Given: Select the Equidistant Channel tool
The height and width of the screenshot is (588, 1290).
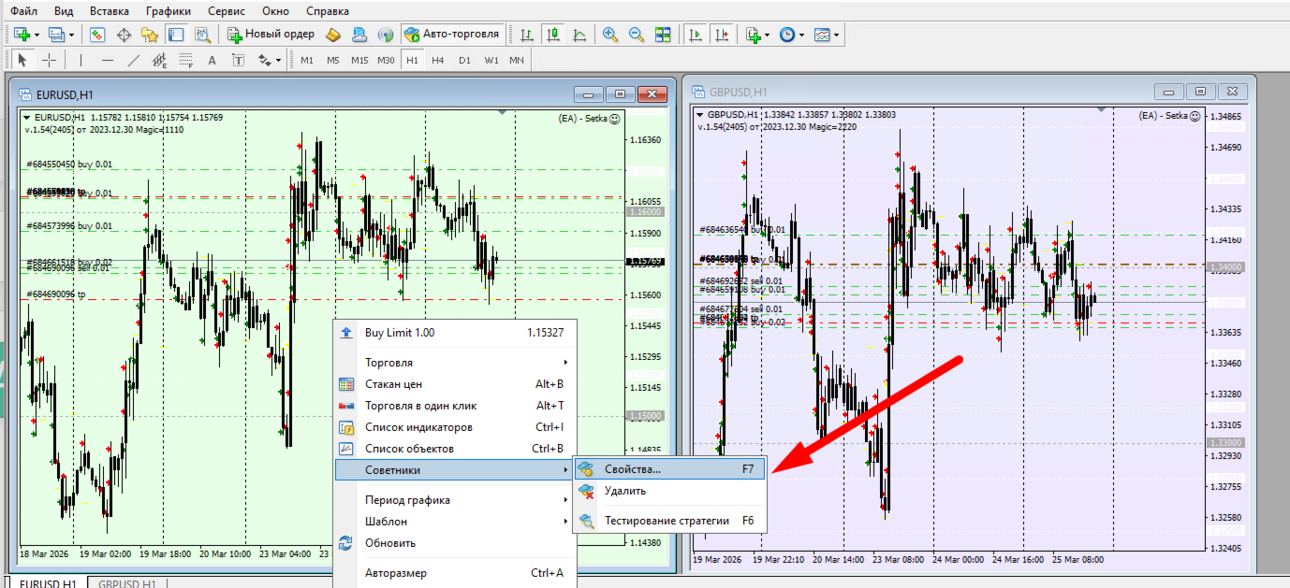Looking at the screenshot, I should [x=159, y=60].
